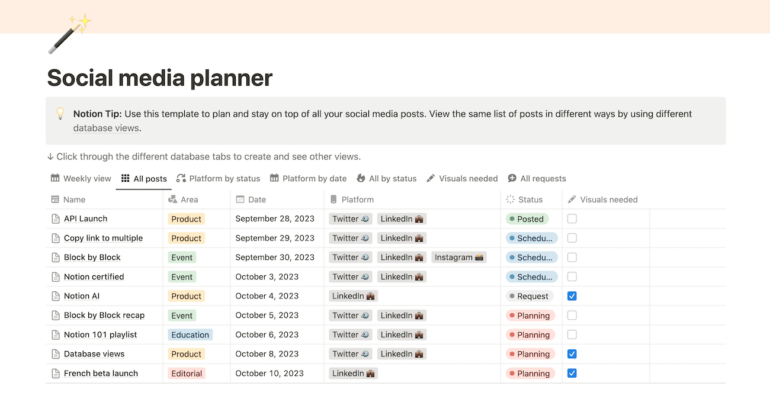
Task: Open the API Launch page
Action: point(85,219)
